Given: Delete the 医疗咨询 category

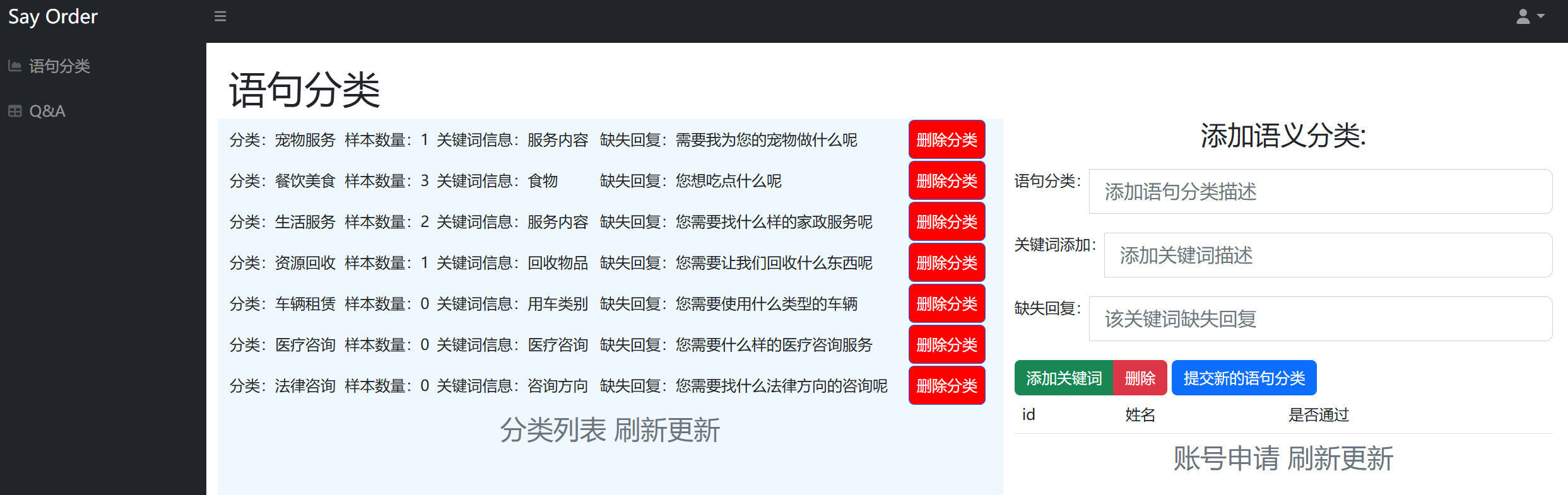Looking at the screenshot, I should coord(946,344).
